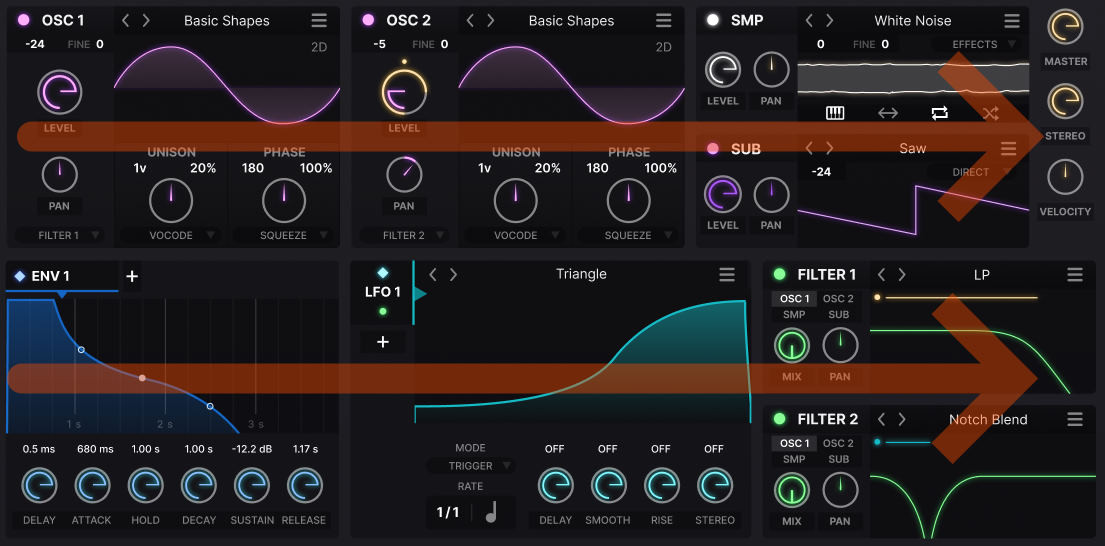
Task: Click the sampler keyboard keytrack icon
Action: (x=835, y=113)
